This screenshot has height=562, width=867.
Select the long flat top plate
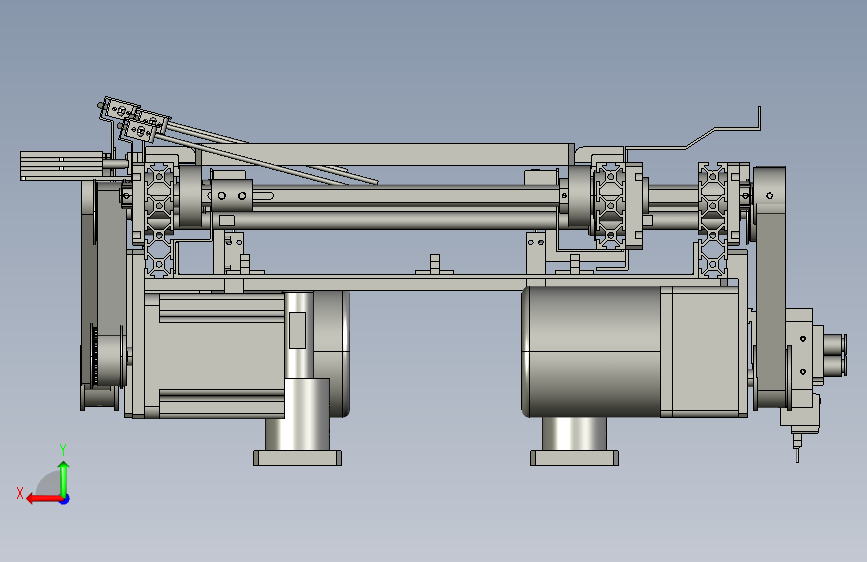[x=387, y=154]
